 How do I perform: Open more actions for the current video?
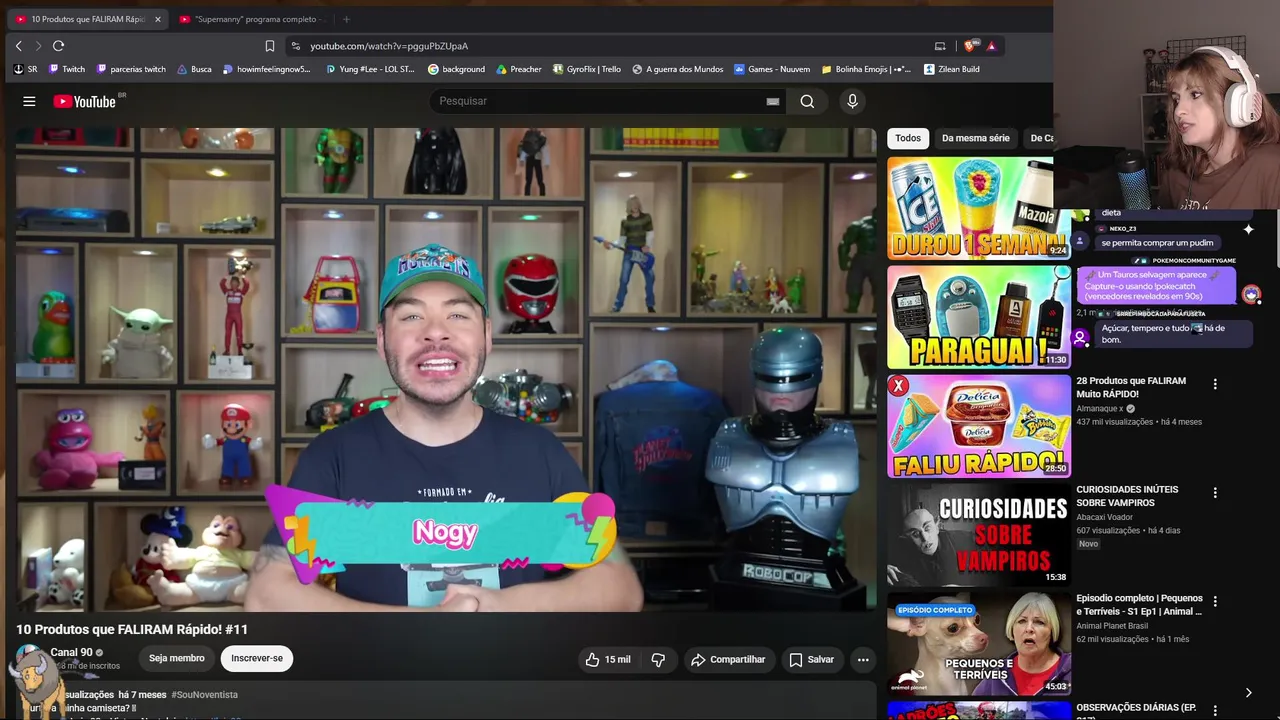pyautogui.click(x=863, y=659)
